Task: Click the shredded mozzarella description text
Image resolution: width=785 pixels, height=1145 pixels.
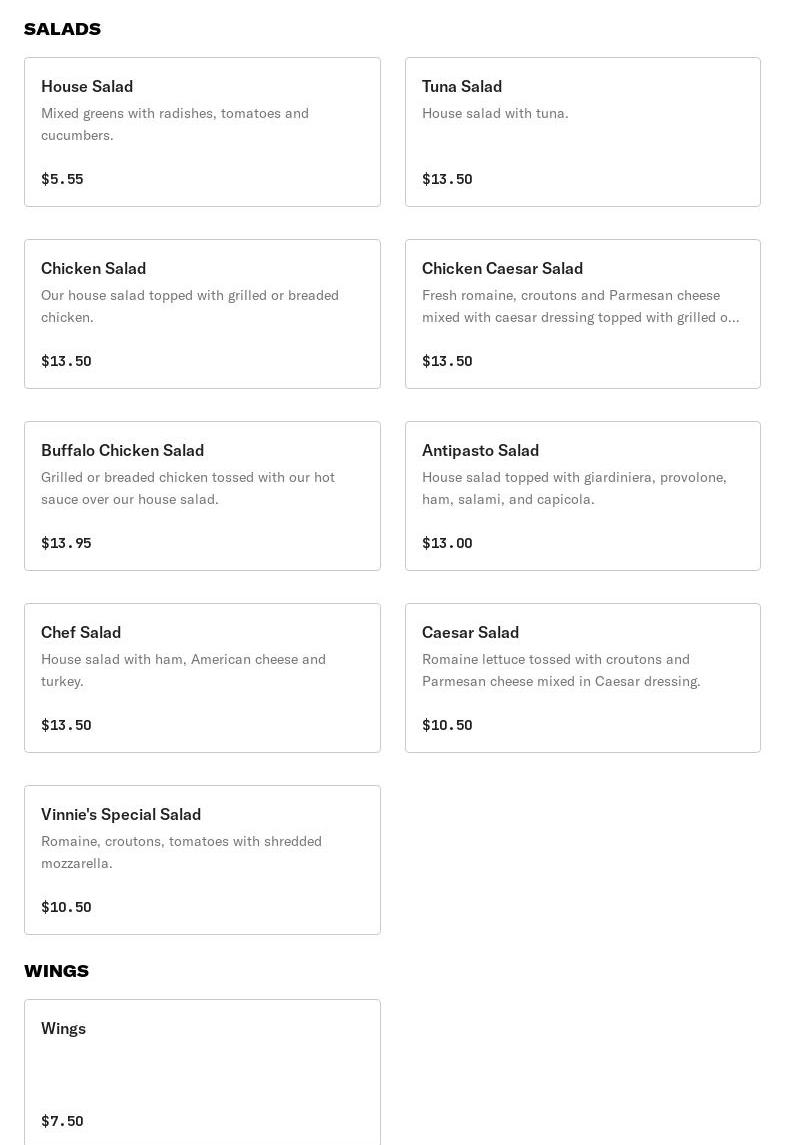Action: [x=181, y=852]
